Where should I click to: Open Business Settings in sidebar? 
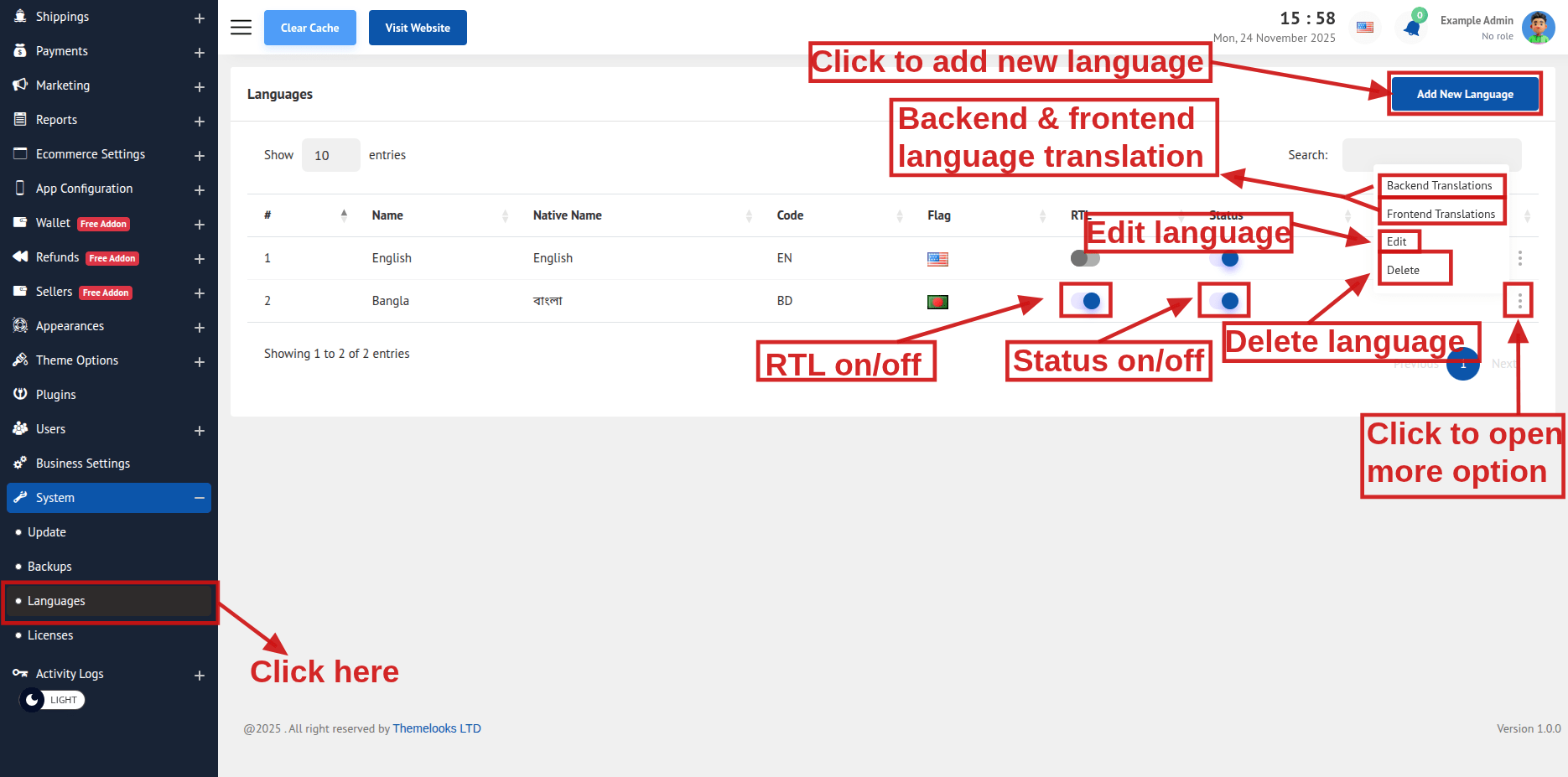pos(82,464)
